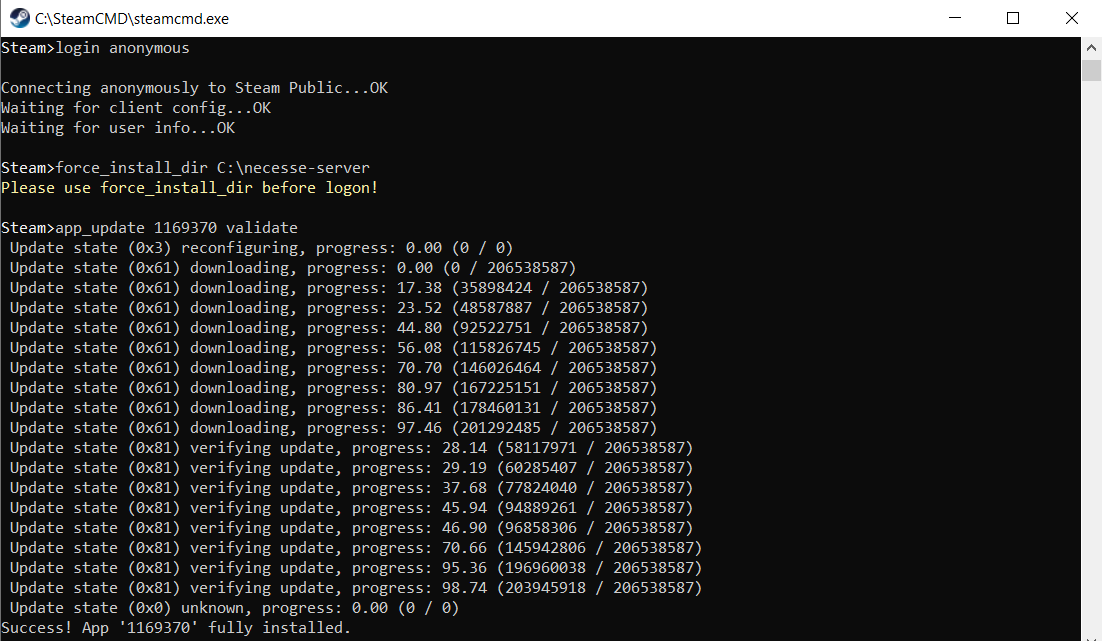Click the downloading line at progress 23.52
The width and height of the screenshot is (1102, 641).
[329, 308]
